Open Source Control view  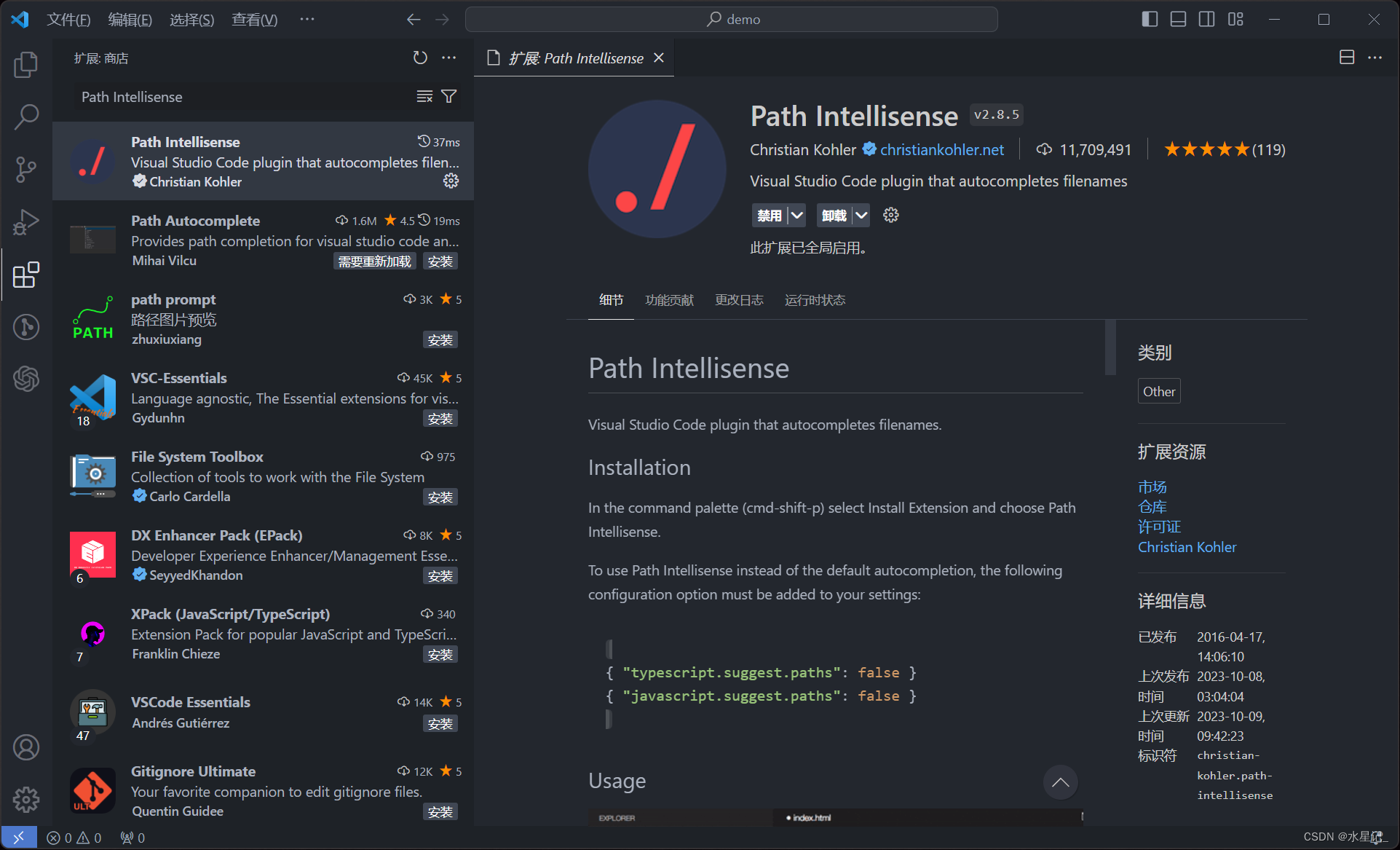(26, 169)
